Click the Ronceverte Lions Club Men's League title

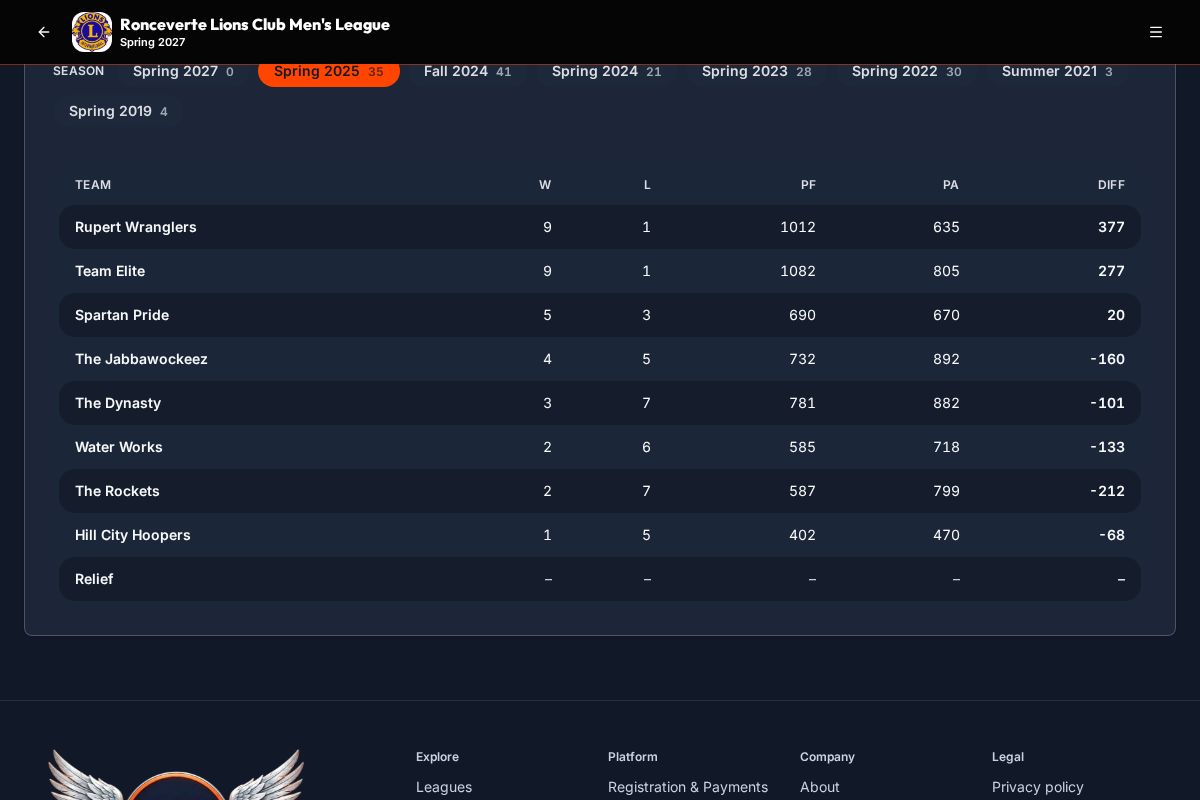tap(255, 24)
